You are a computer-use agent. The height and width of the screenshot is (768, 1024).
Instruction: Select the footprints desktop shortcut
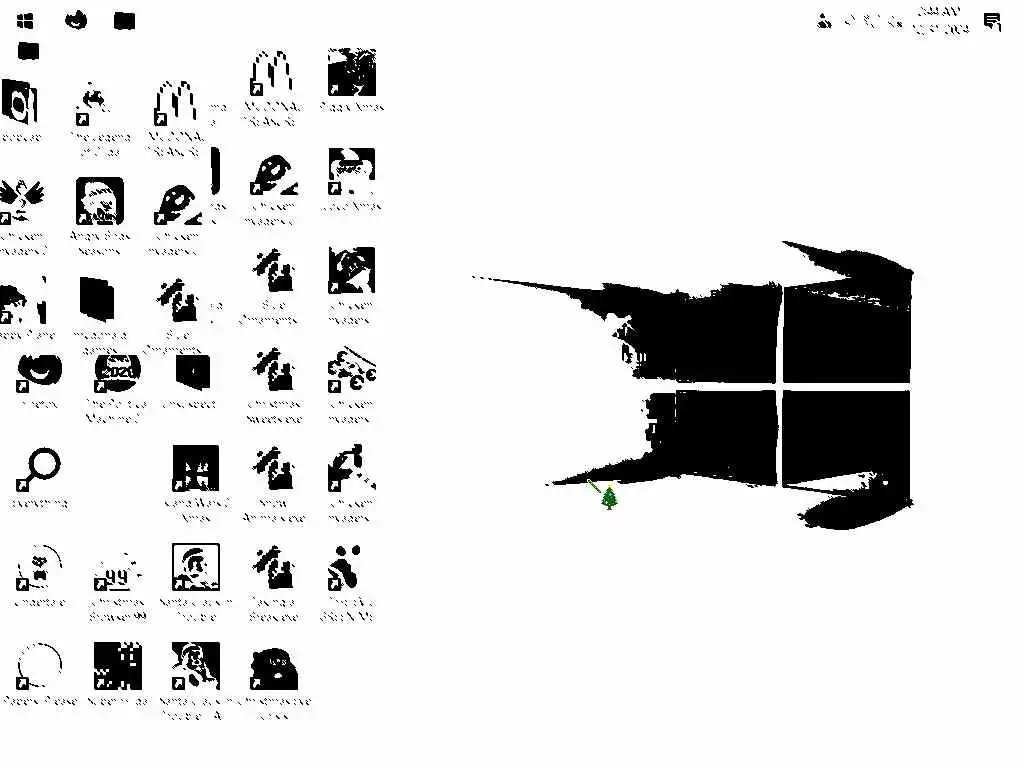click(345, 567)
